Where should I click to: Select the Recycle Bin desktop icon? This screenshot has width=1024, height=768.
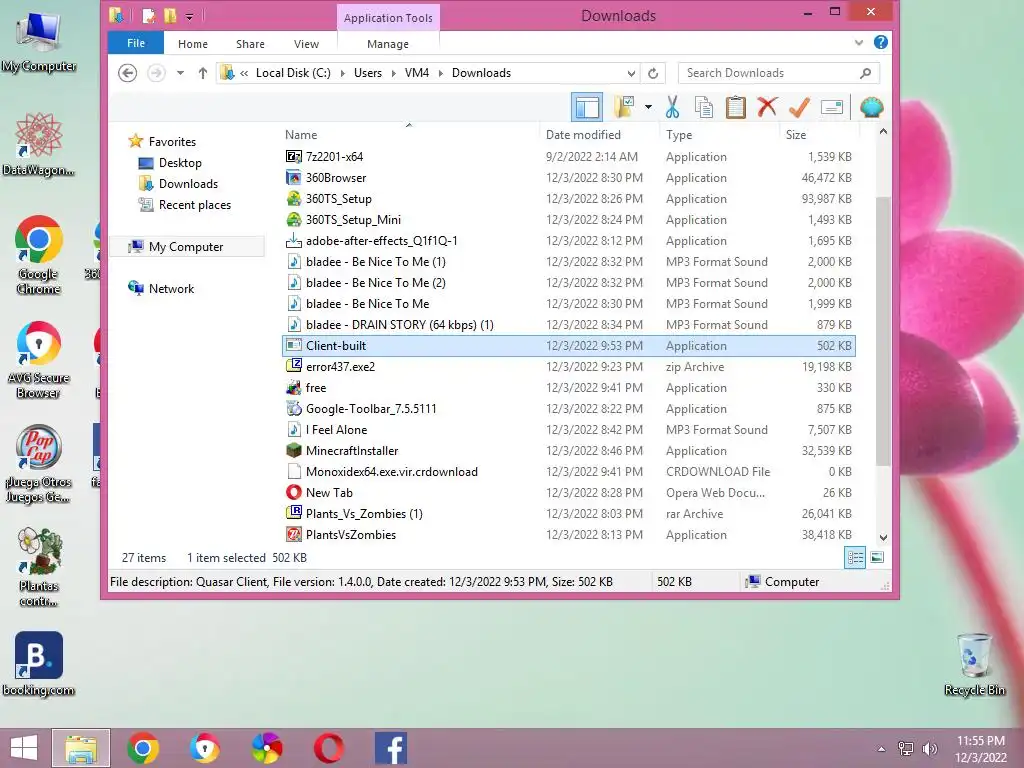click(974, 664)
